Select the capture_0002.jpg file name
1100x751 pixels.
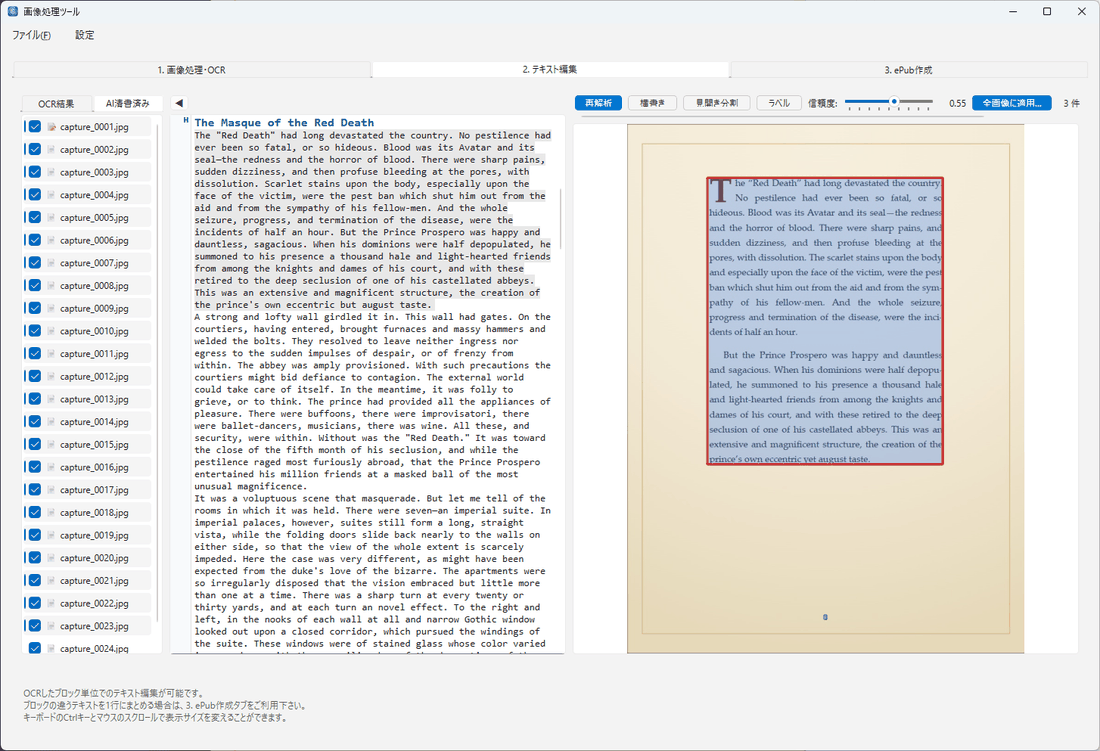click(94, 149)
